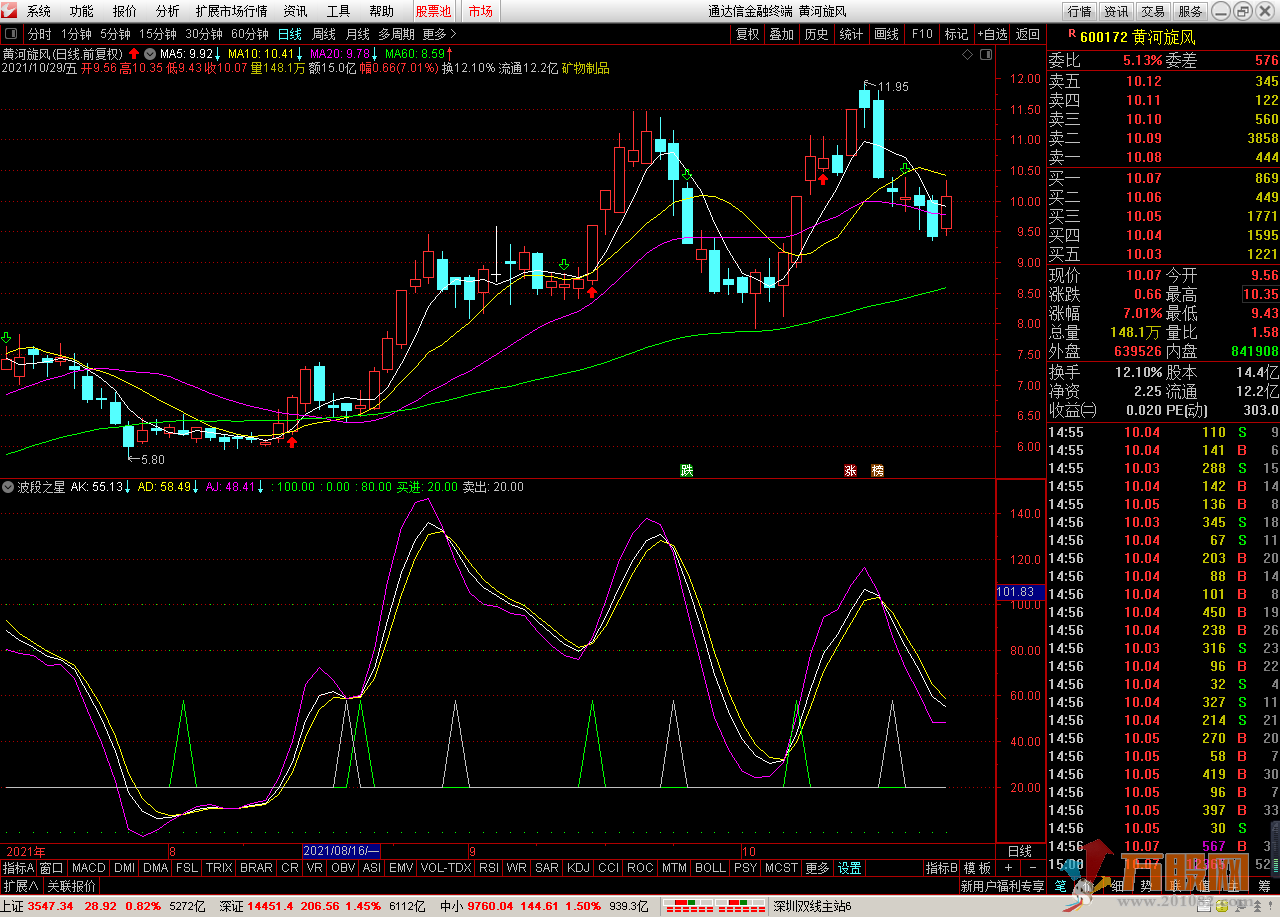Image resolution: width=1280 pixels, height=918 pixels.
Task: Select the 画线 drawing tool
Action: [x=886, y=34]
